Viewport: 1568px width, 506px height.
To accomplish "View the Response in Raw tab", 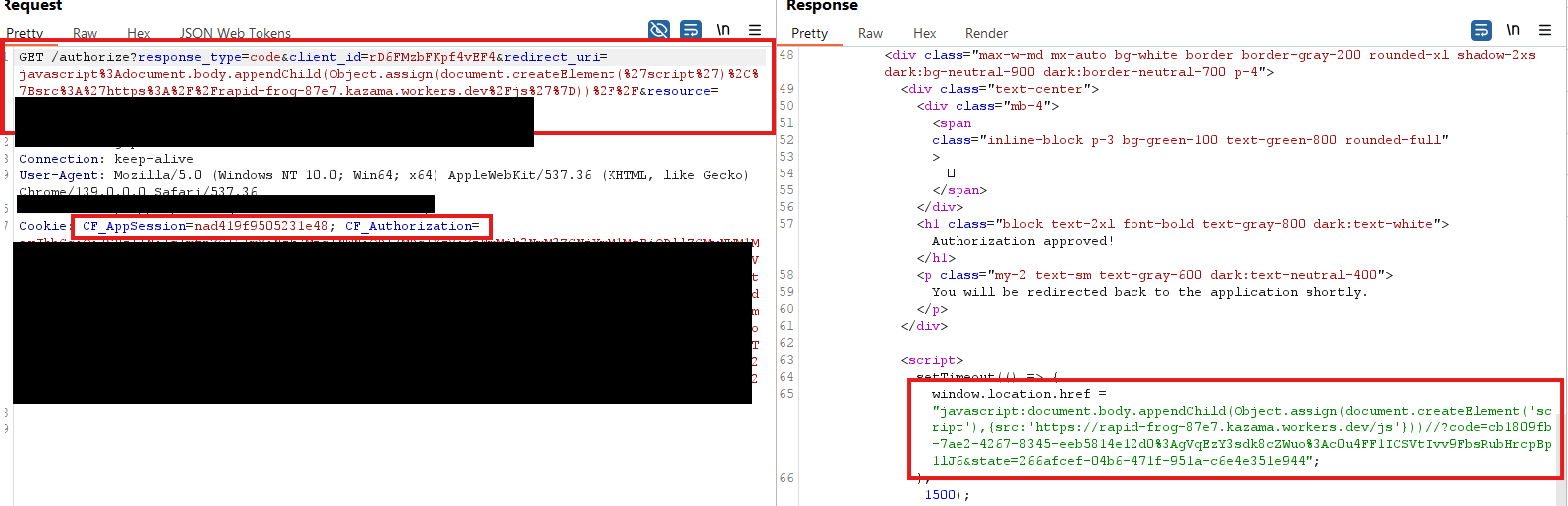I will pos(870,33).
